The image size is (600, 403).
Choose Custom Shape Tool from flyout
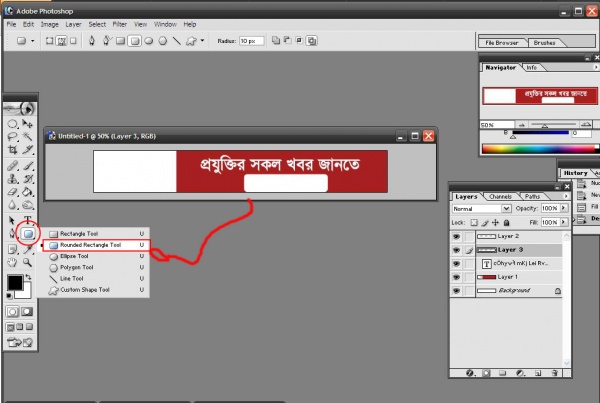(96, 290)
